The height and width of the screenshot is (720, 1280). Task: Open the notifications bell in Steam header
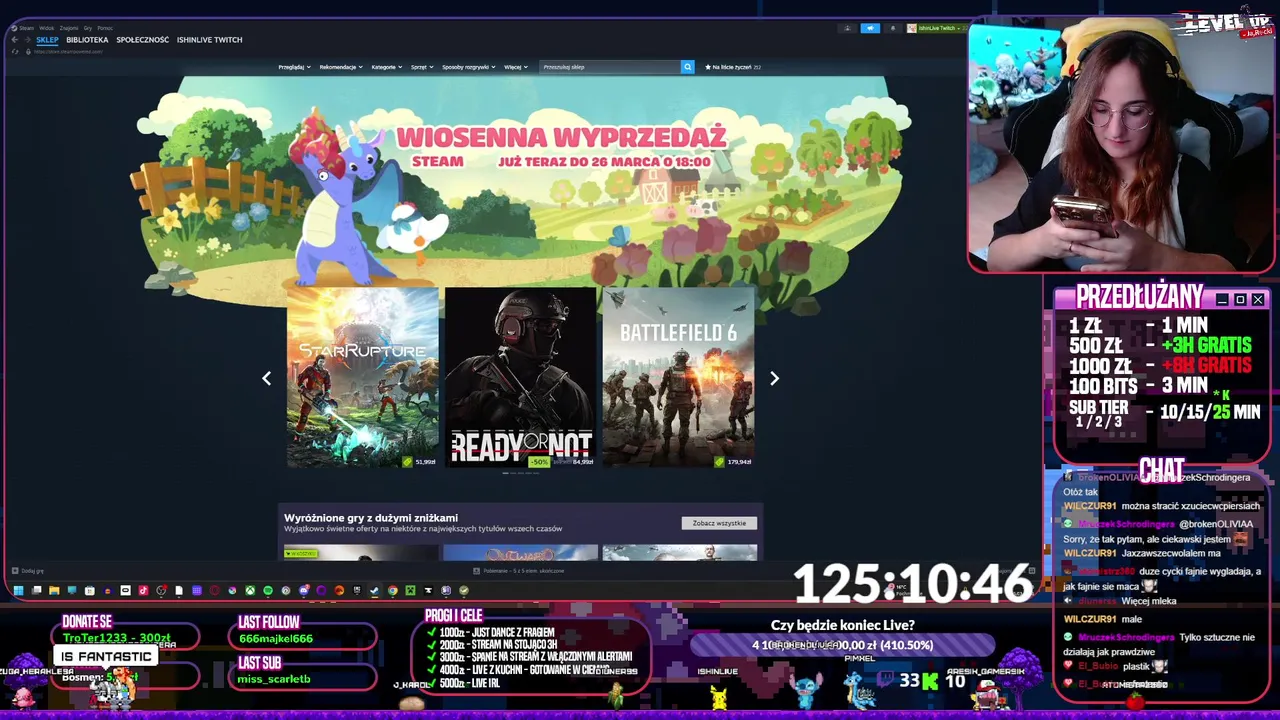click(x=893, y=28)
